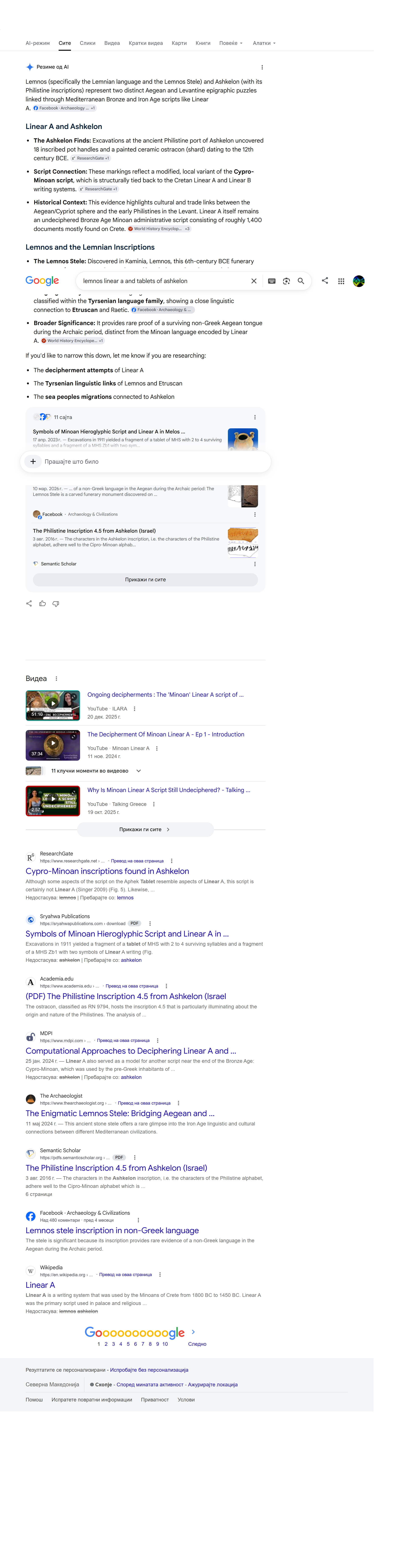Expand the Повеќе dropdown
Viewport: 415px width, 1568px height.
(231, 43)
